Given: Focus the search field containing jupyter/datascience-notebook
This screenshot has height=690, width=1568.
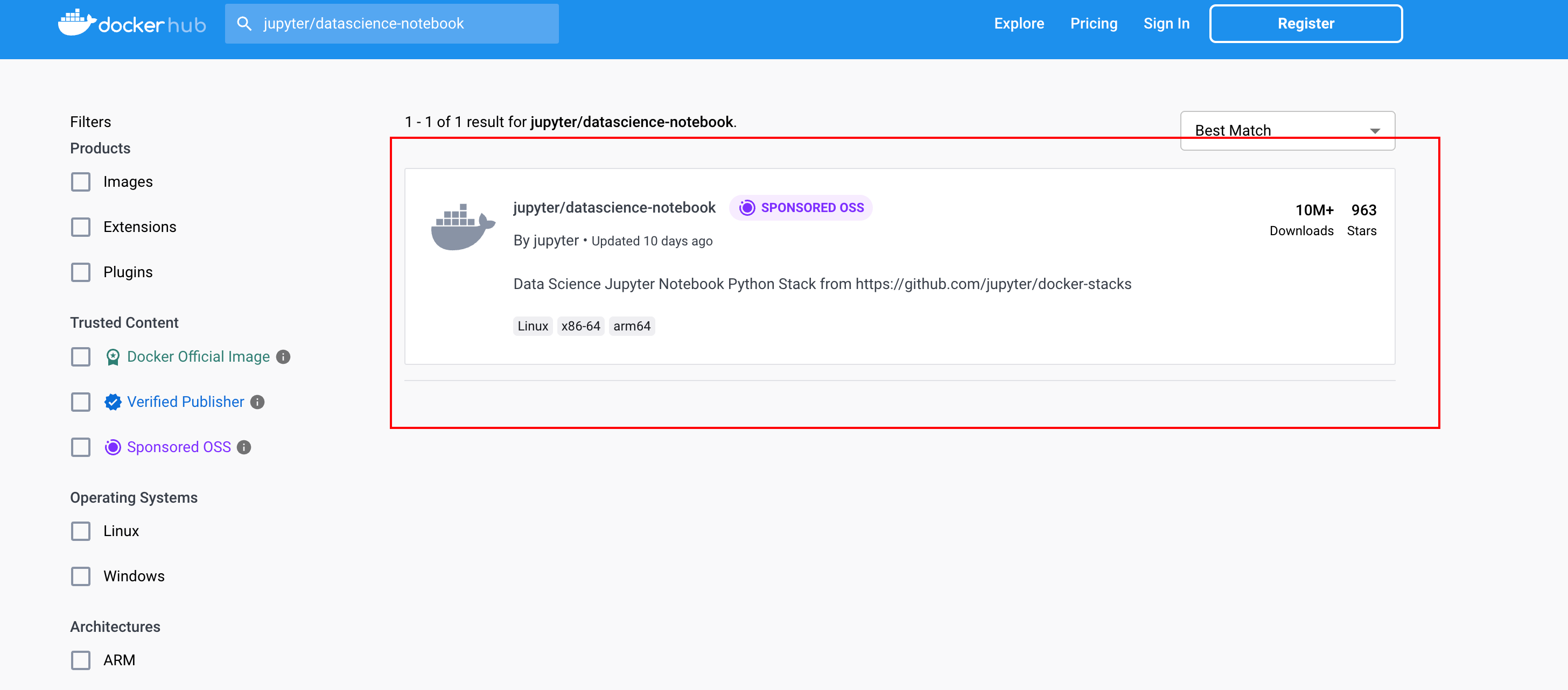Looking at the screenshot, I should click(x=392, y=24).
